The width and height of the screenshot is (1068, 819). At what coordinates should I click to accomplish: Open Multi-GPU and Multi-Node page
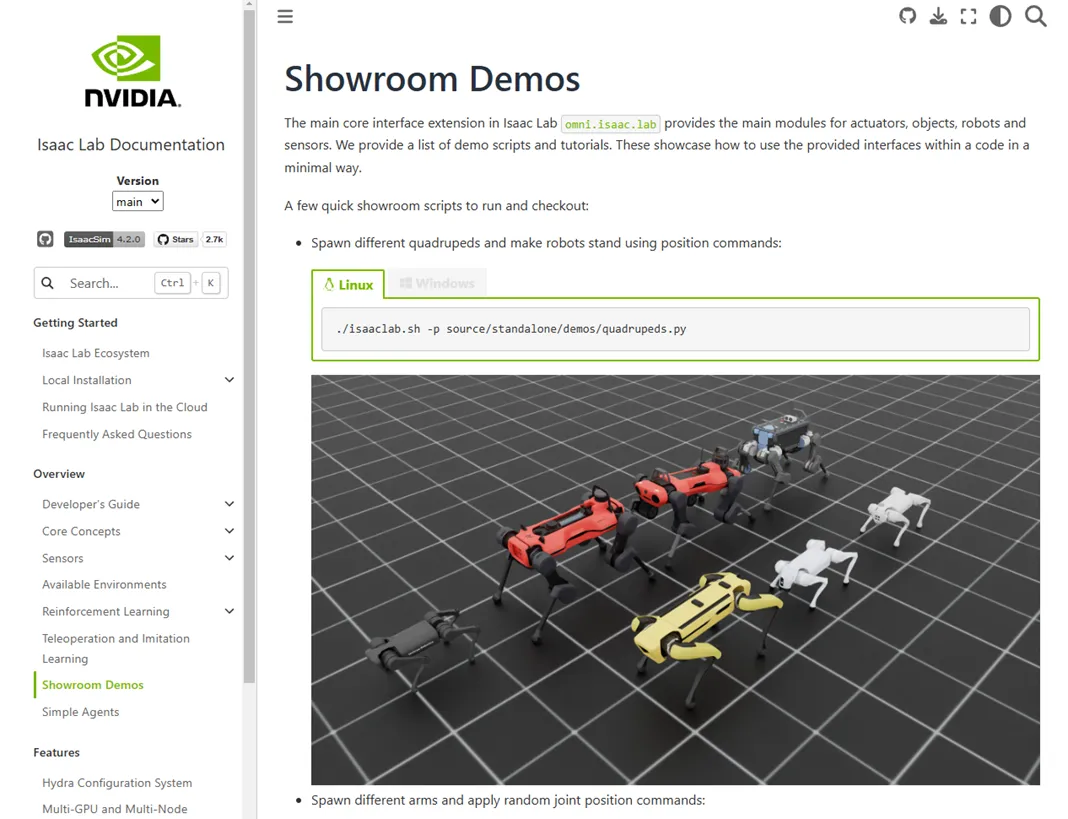114,809
